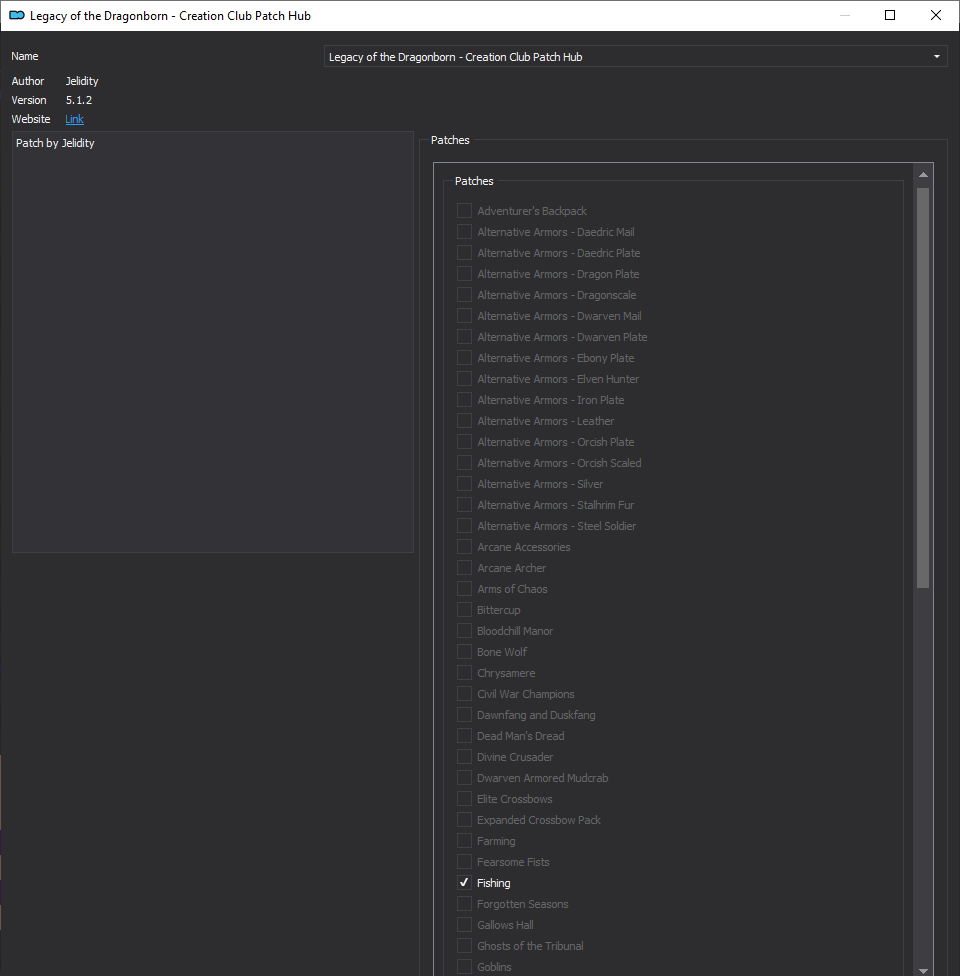Check the Bloodchill Manor checkbox
The width and height of the screenshot is (960, 976).
[464, 631]
